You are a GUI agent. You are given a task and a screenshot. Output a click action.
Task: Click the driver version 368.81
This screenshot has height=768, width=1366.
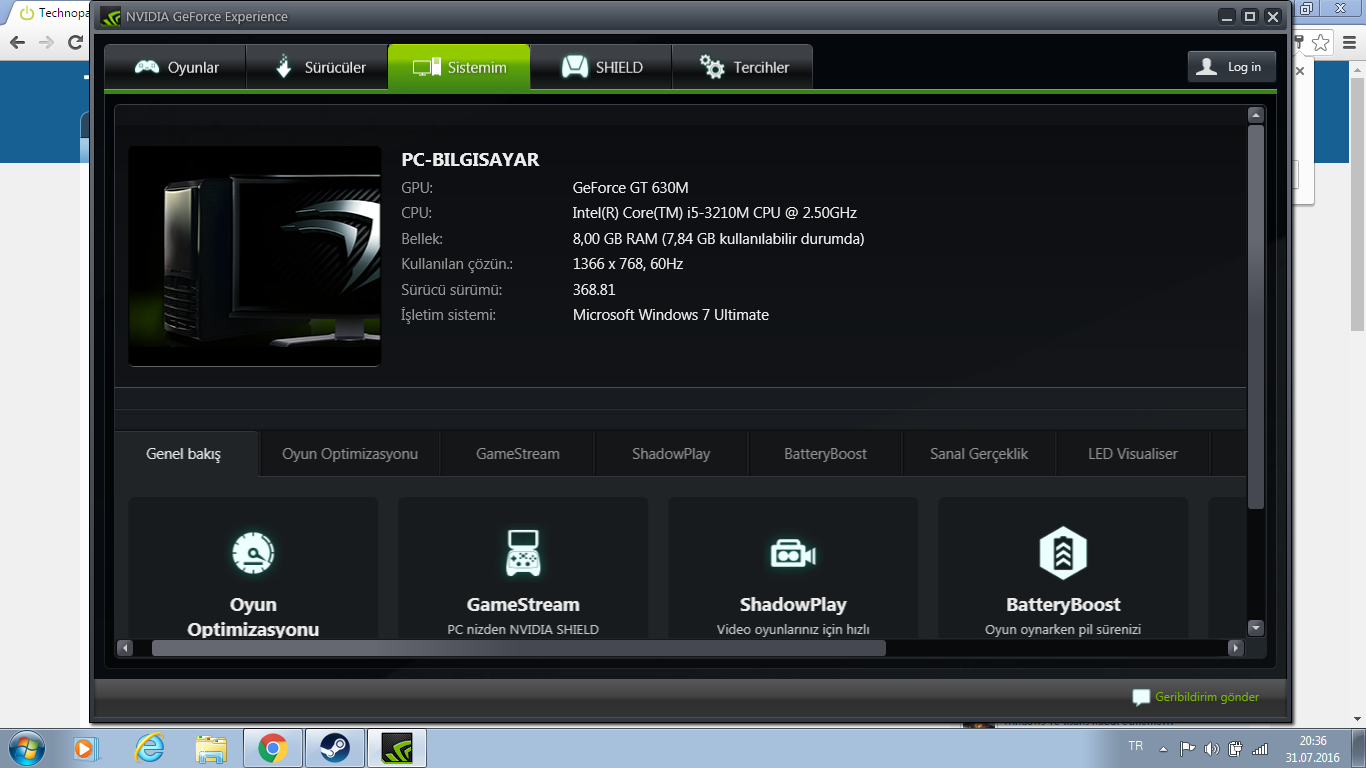(594, 290)
